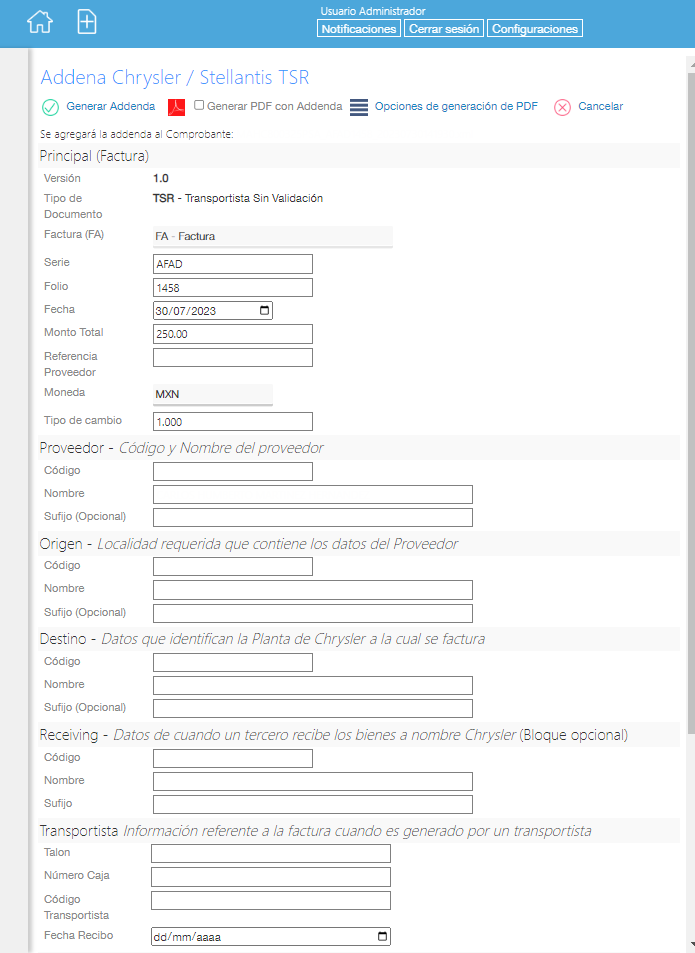The image size is (695, 953).
Task: Click the red PDF icon
Action: 176,108
